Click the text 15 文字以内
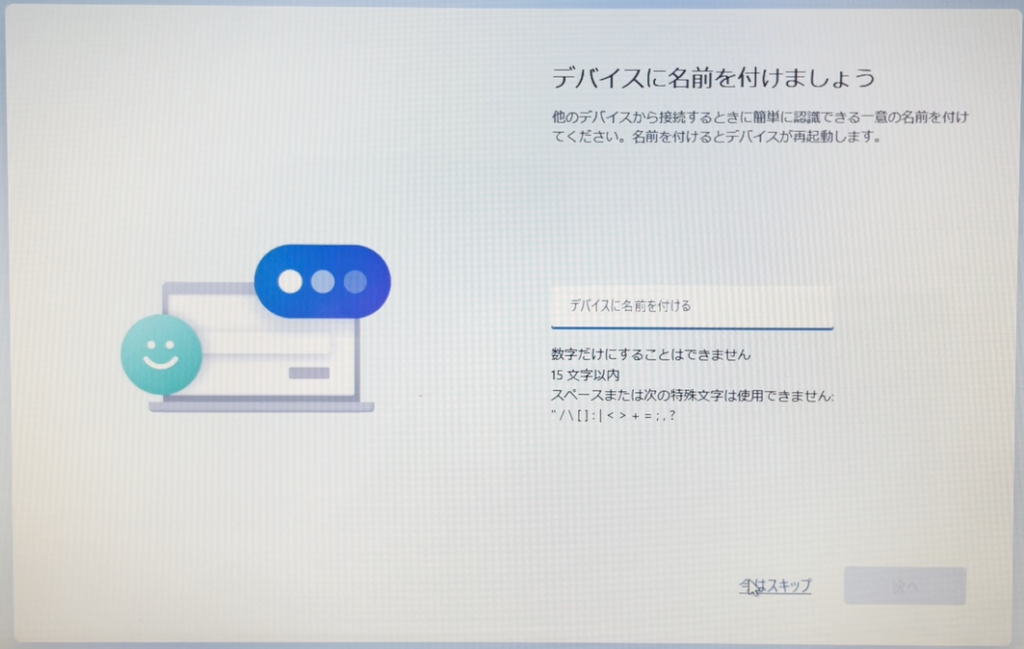 585,375
